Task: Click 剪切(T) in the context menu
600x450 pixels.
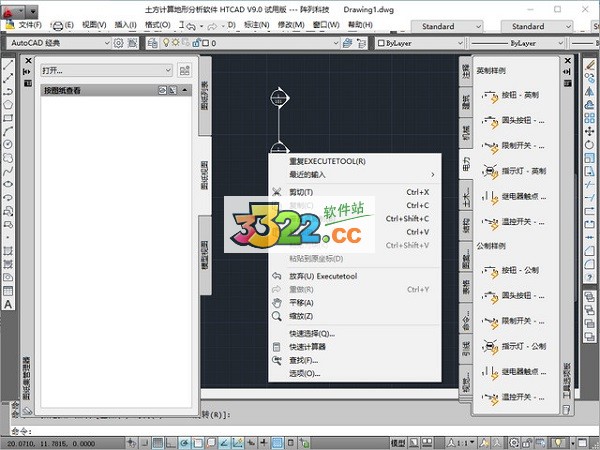Action: tap(300, 192)
